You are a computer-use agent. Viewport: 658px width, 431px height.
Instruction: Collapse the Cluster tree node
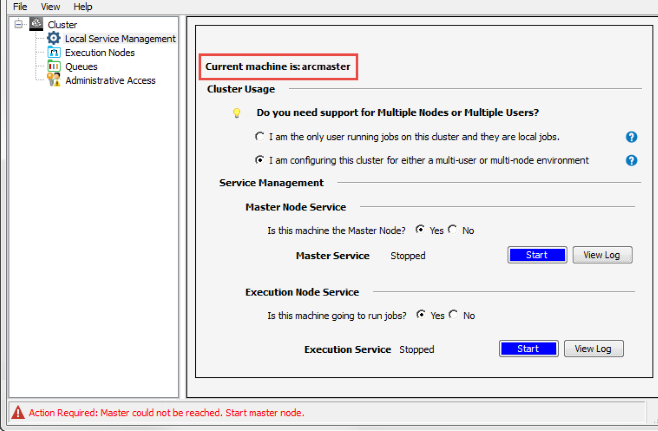tap(18, 24)
